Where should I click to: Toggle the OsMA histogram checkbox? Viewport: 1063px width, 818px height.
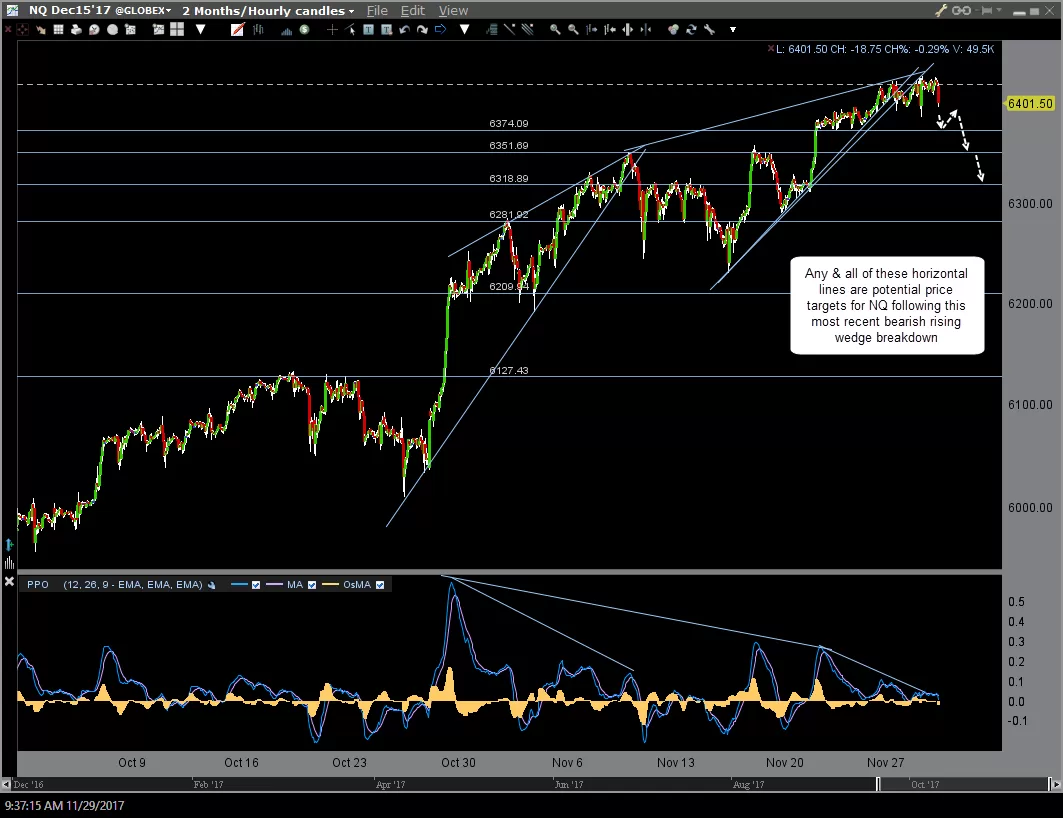380,585
